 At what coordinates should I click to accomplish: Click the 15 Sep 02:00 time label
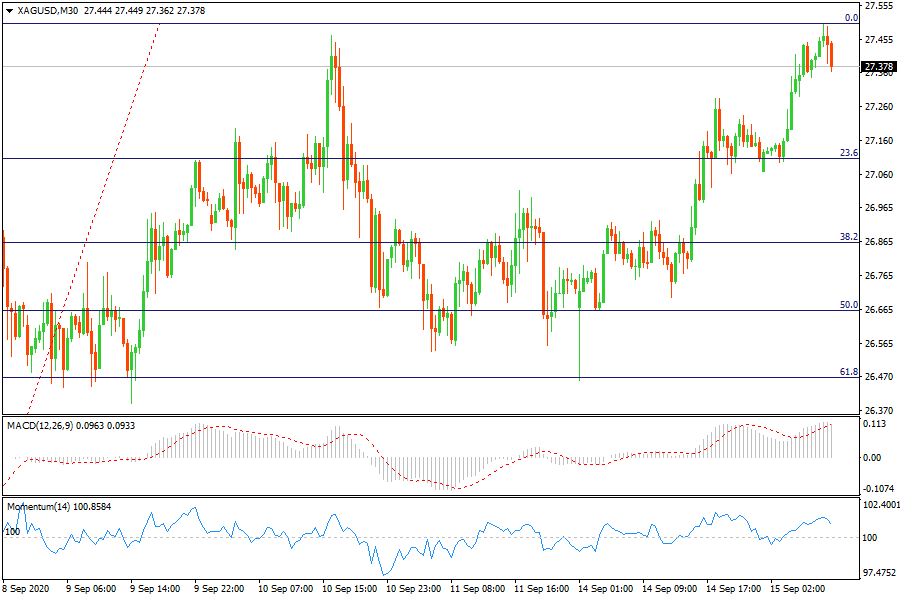(x=796, y=590)
